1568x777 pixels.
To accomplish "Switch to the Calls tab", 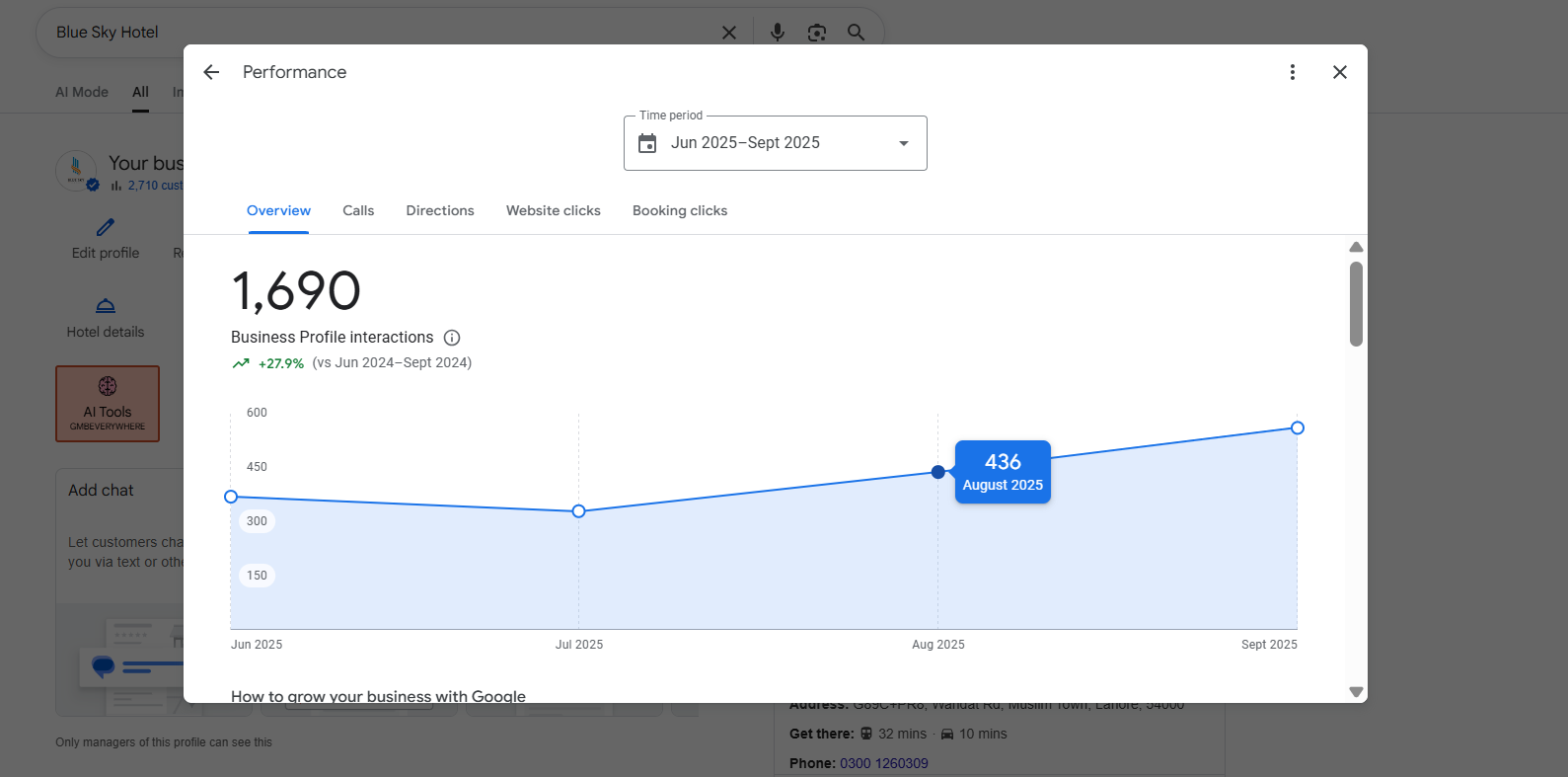I will tap(358, 211).
